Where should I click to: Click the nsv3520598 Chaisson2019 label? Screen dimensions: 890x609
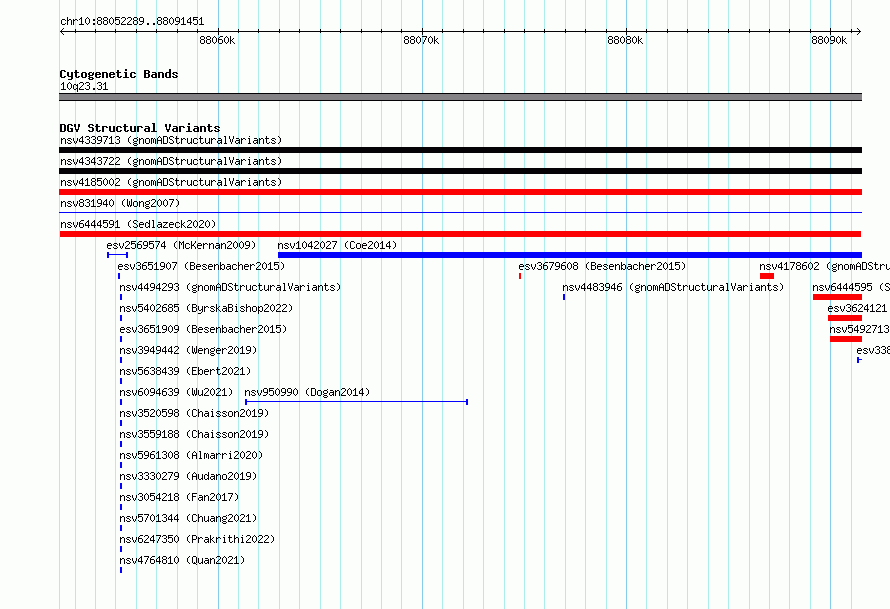coord(194,413)
